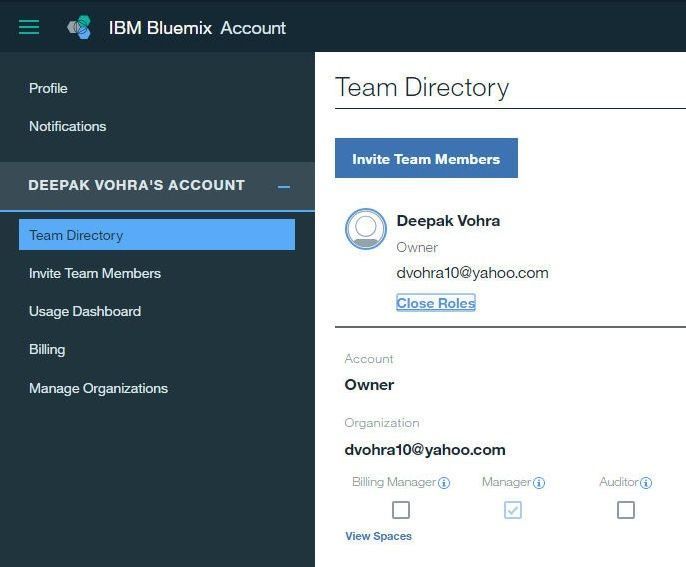Click the IBM Bluemix title text

(160, 28)
